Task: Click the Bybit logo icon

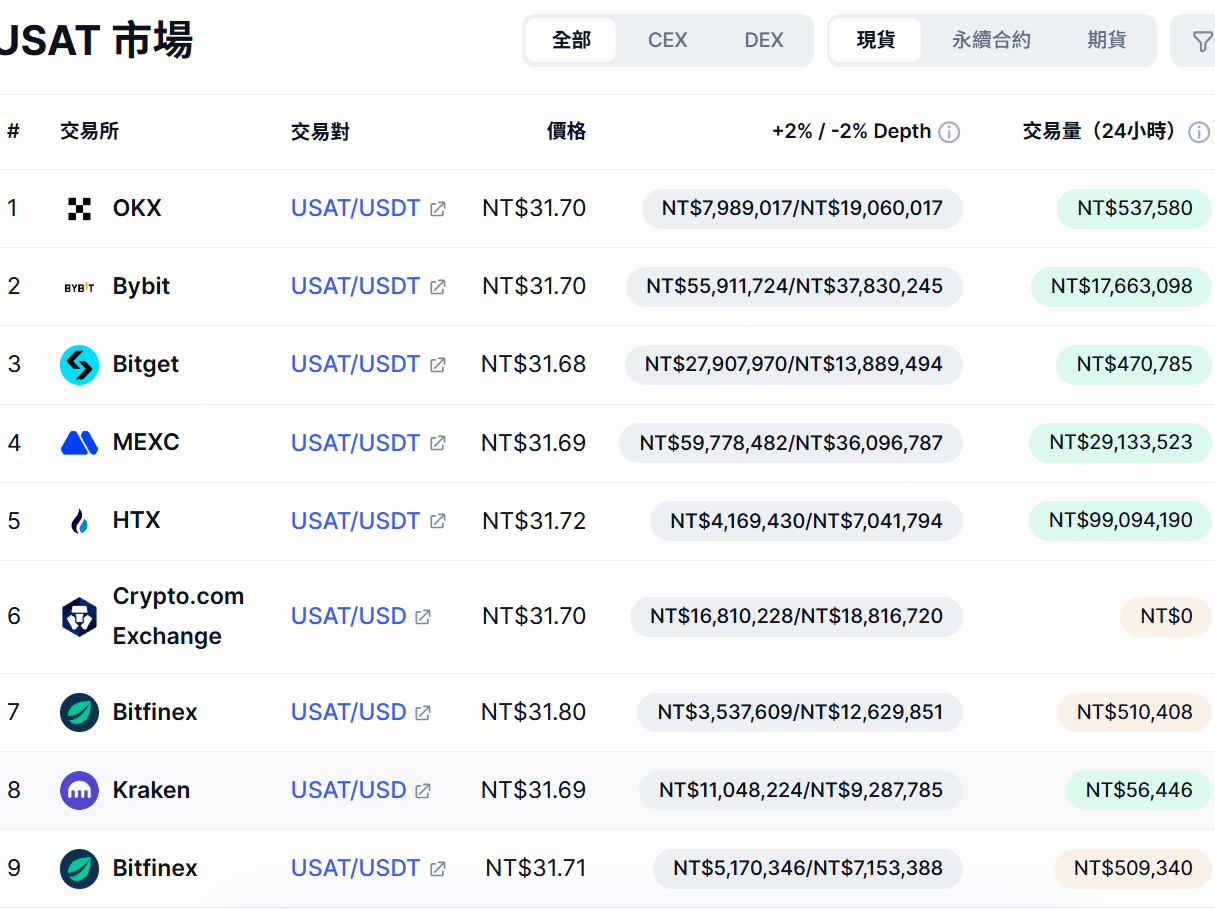Action: coord(79,287)
